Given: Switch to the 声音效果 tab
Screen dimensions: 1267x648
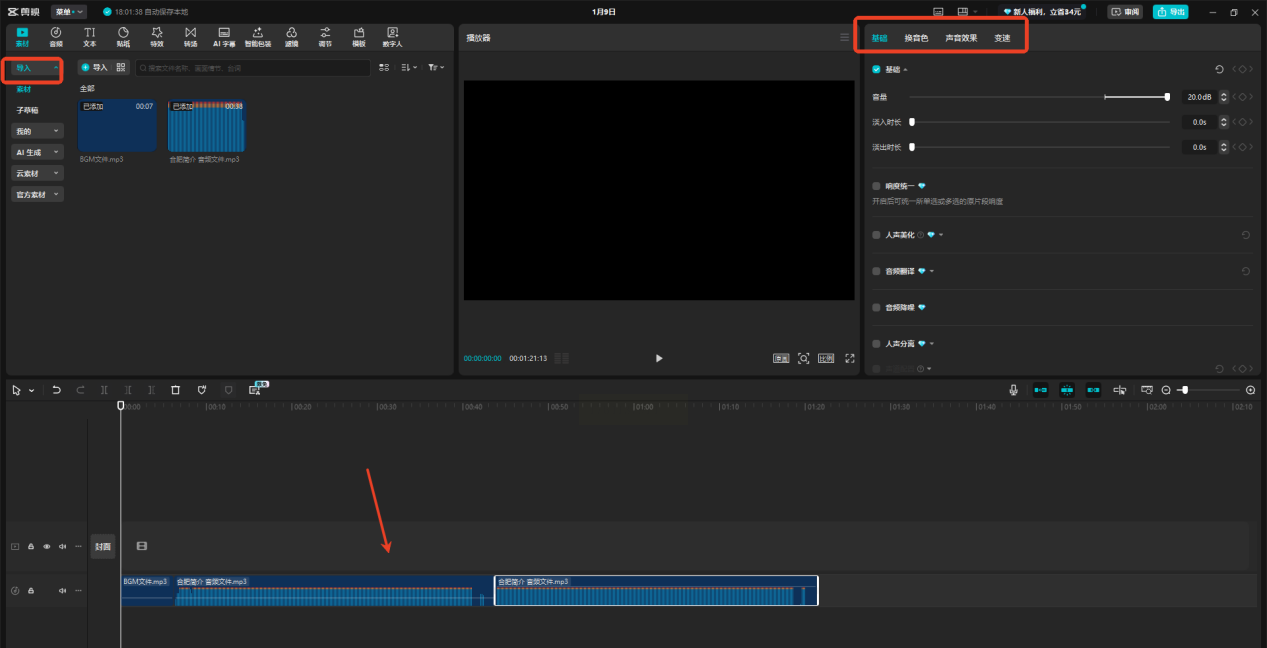Looking at the screenshot, I should pos(961,38).
